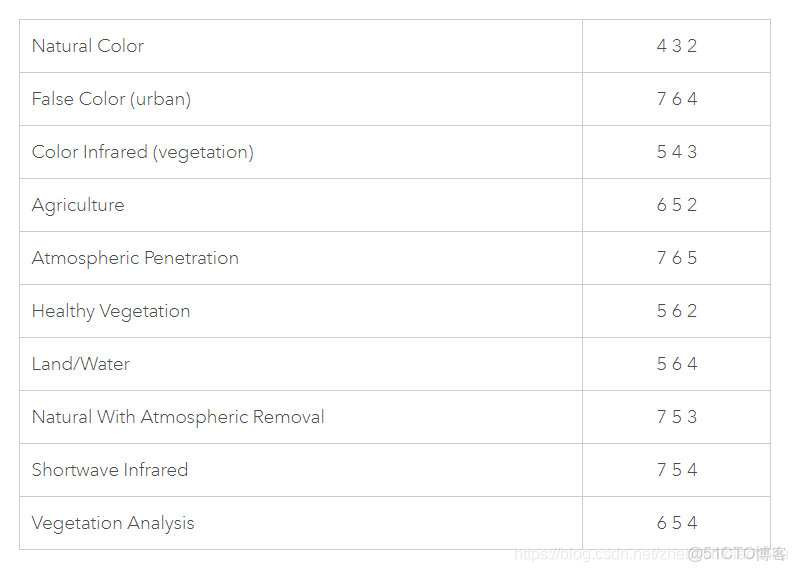Select the Agriculture table cell
This screenshot has height=572, width=797.
pos(78,205)
